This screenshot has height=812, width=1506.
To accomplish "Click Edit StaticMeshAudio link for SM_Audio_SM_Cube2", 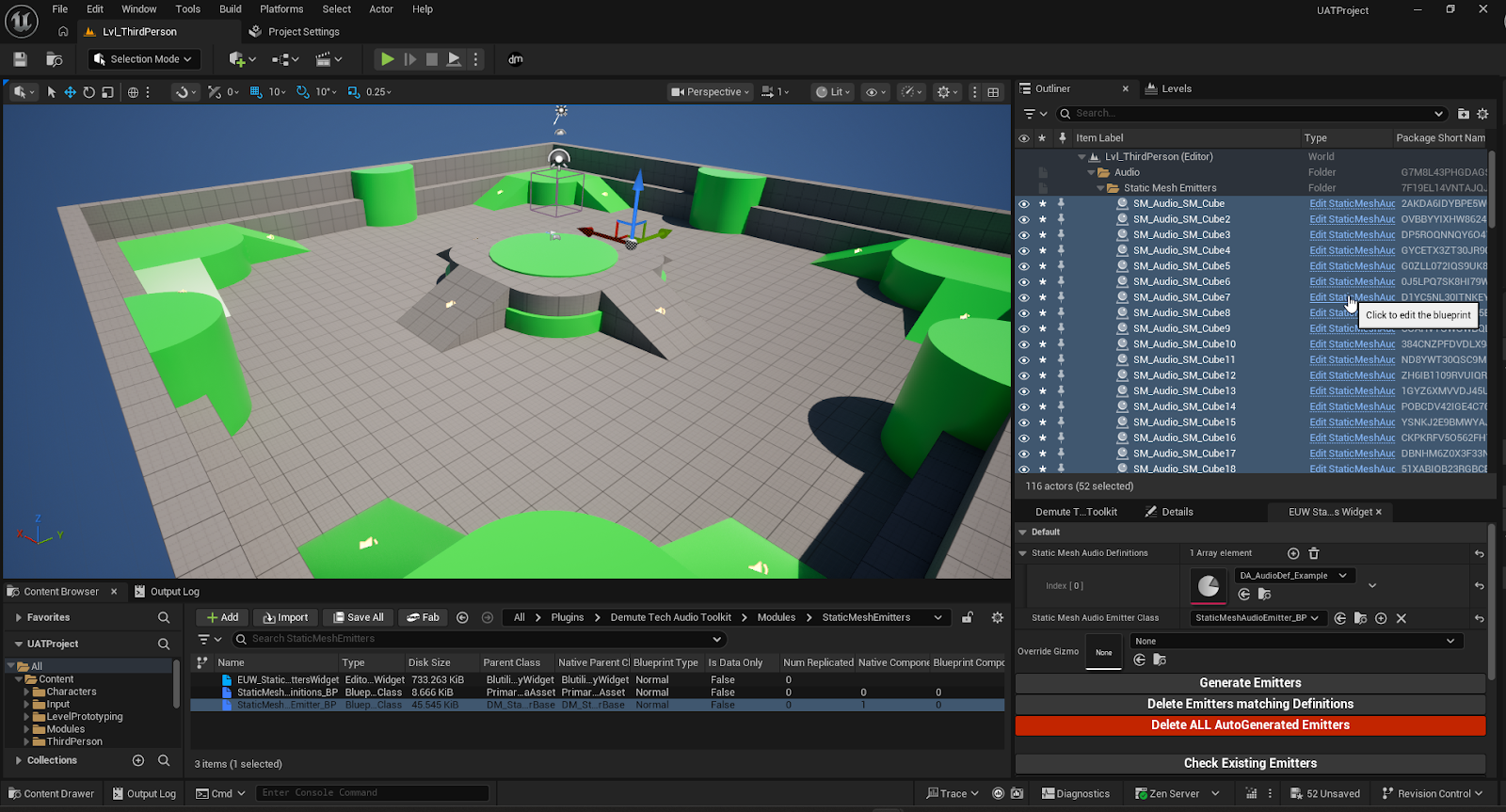I will click(x=1352, y=219).
